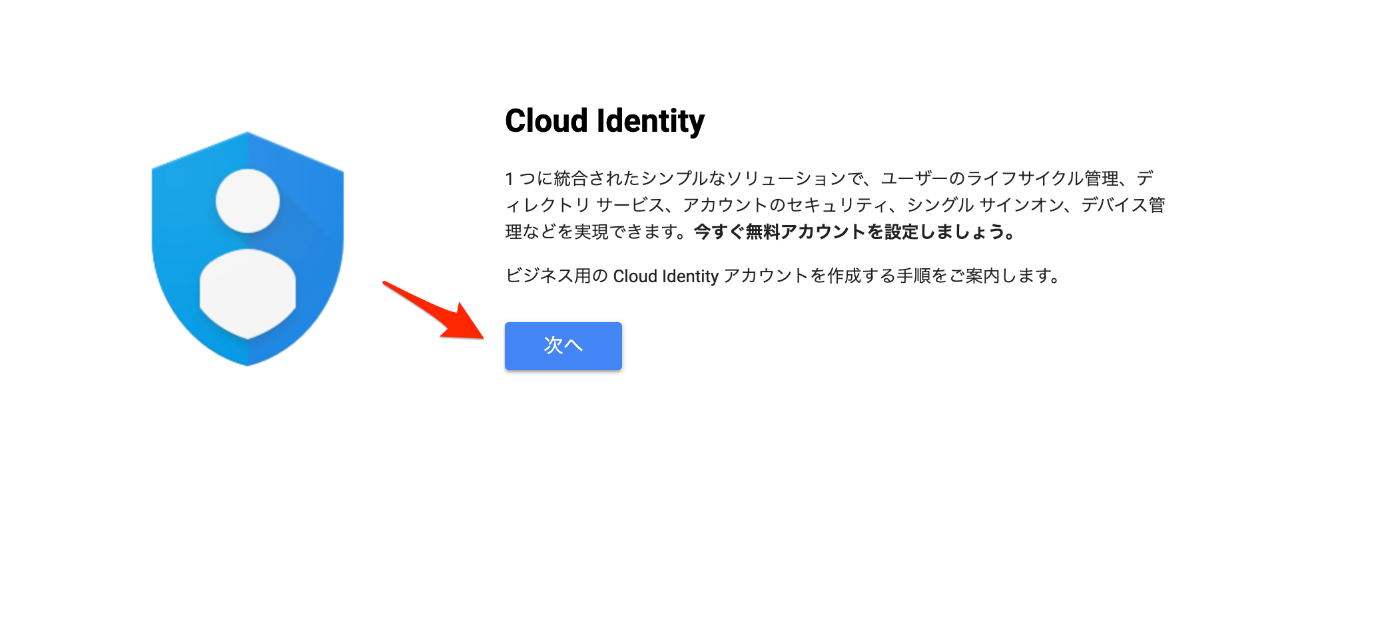Select the Cloud Identity heading
The width and height of the screenshot is (1400, 627).
pos(605,121)
